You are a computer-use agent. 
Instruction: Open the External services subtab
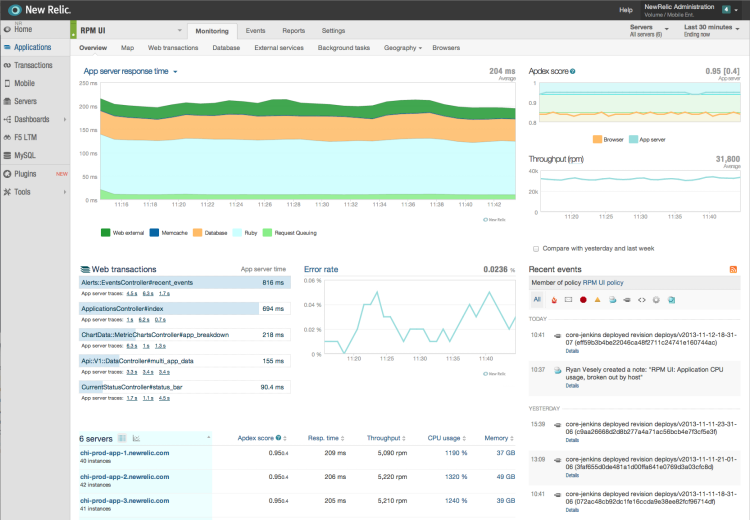pyautogui.click(x=279, y=48)
